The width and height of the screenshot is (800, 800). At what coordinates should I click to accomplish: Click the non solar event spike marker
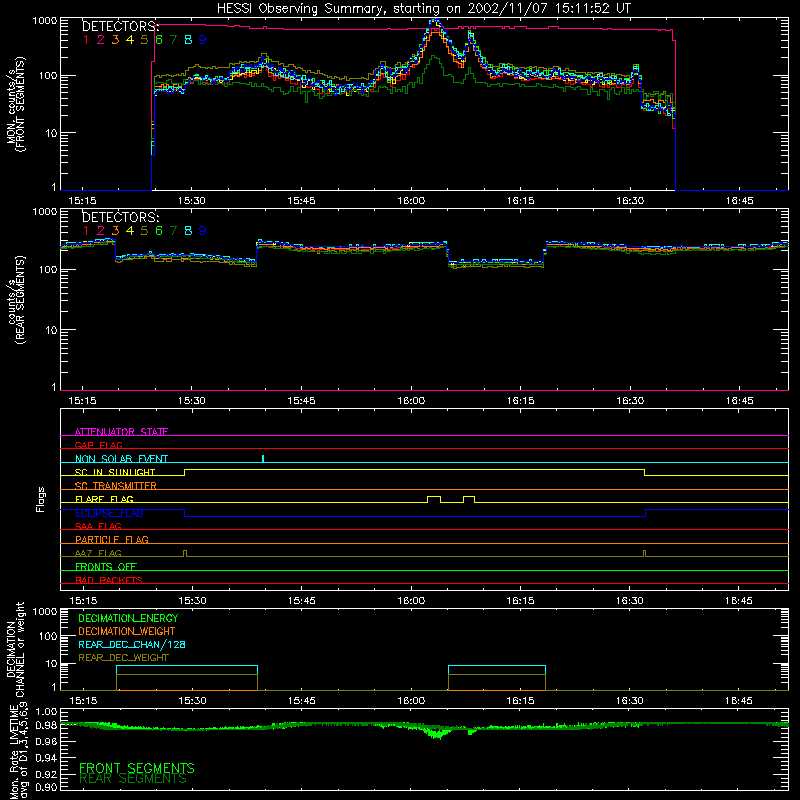click(263, 459)
